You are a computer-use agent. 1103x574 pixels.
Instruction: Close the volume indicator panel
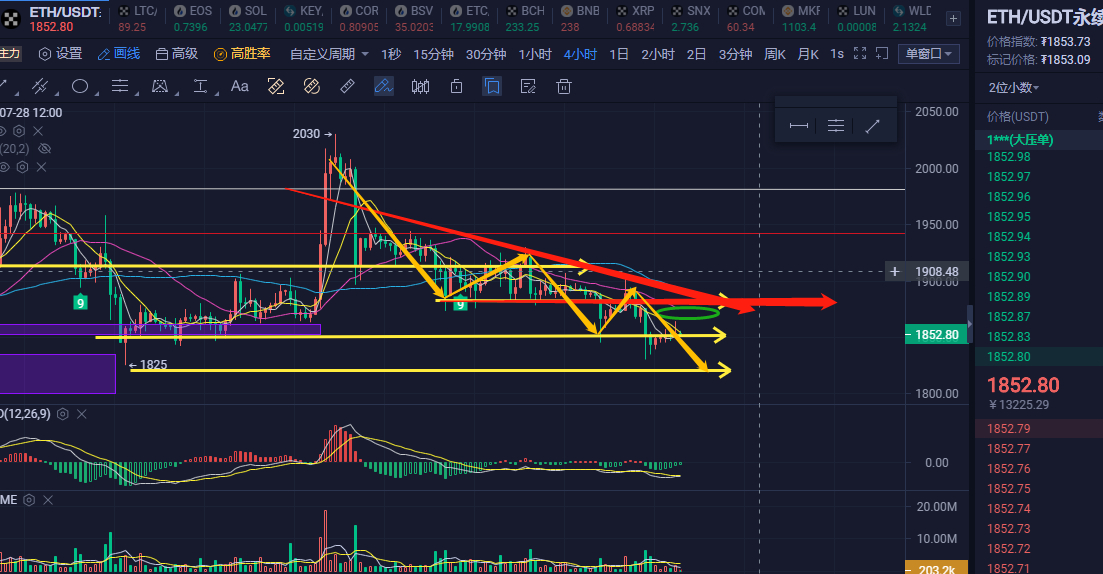[48, 500]
